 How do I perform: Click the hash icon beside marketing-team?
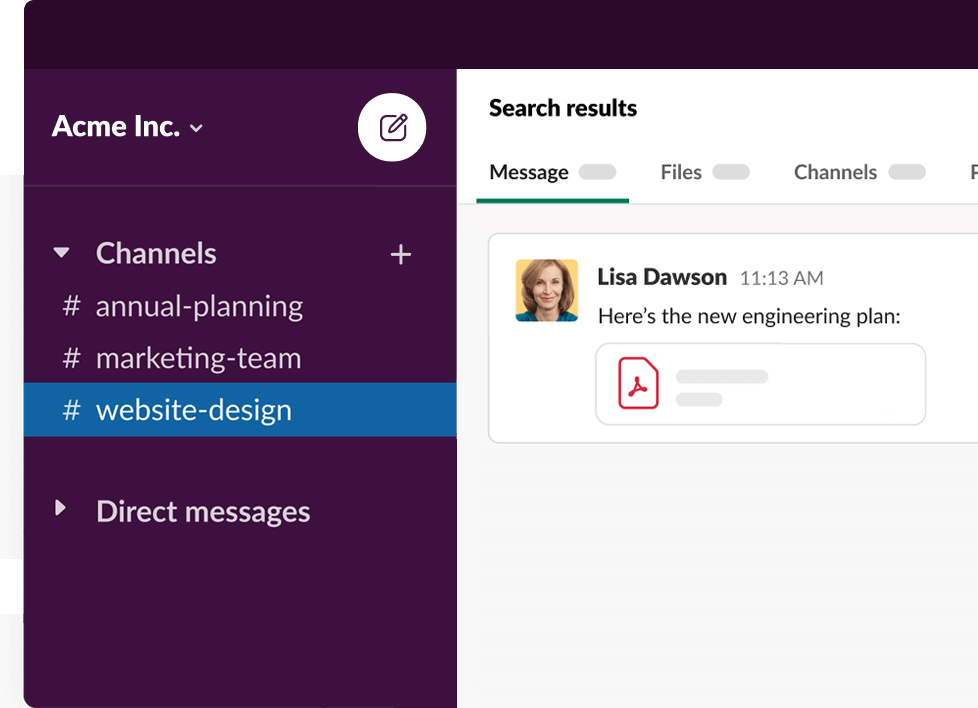pos(71,358)
